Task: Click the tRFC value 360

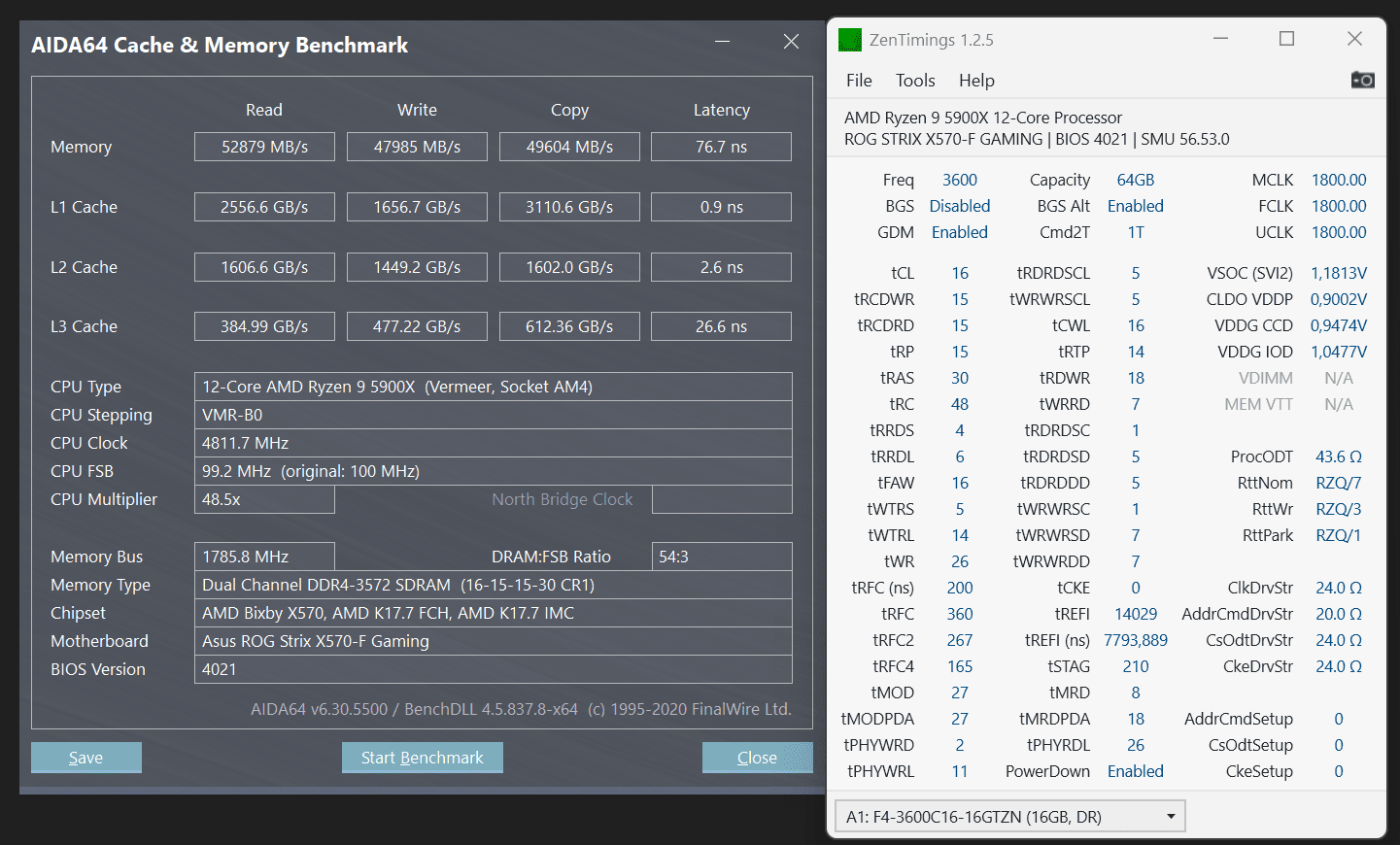Action: point(960,614)
